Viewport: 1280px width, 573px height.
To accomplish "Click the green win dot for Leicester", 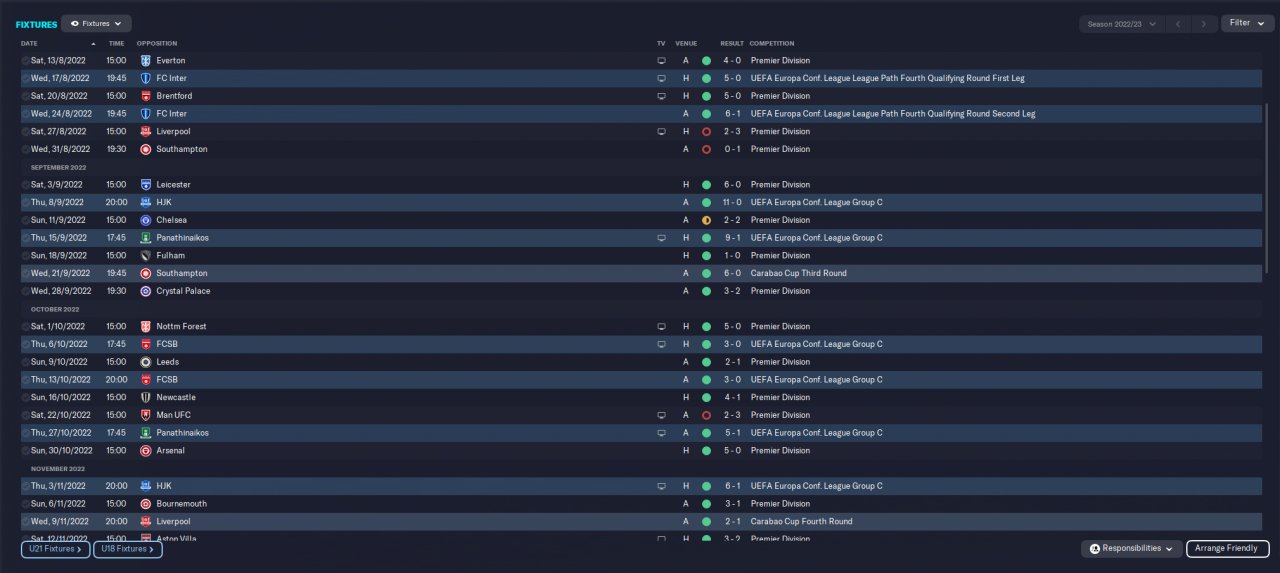I will [706, 185].
